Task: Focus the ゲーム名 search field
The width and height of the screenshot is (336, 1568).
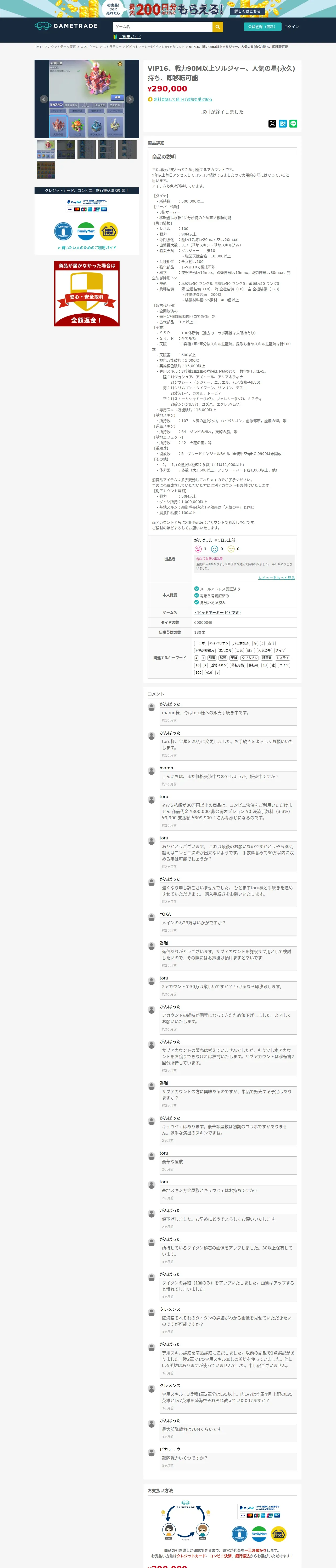Action: 163,27
